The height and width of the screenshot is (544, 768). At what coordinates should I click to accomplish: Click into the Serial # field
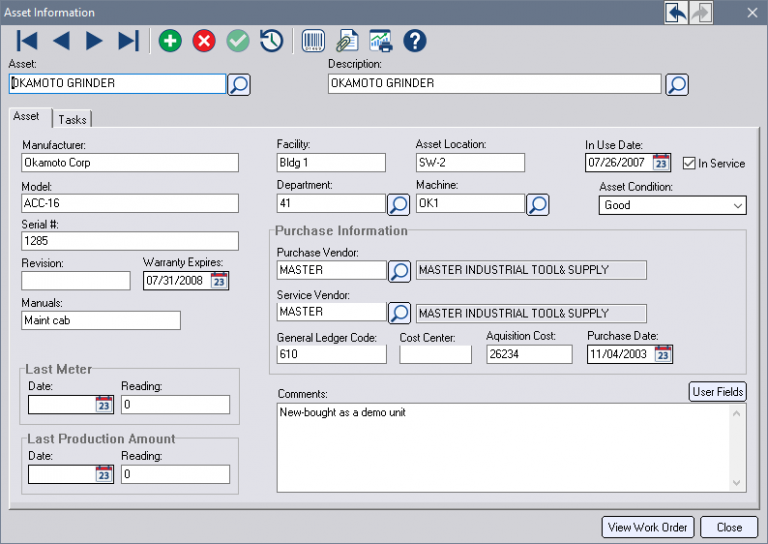(x=130, y=241)
